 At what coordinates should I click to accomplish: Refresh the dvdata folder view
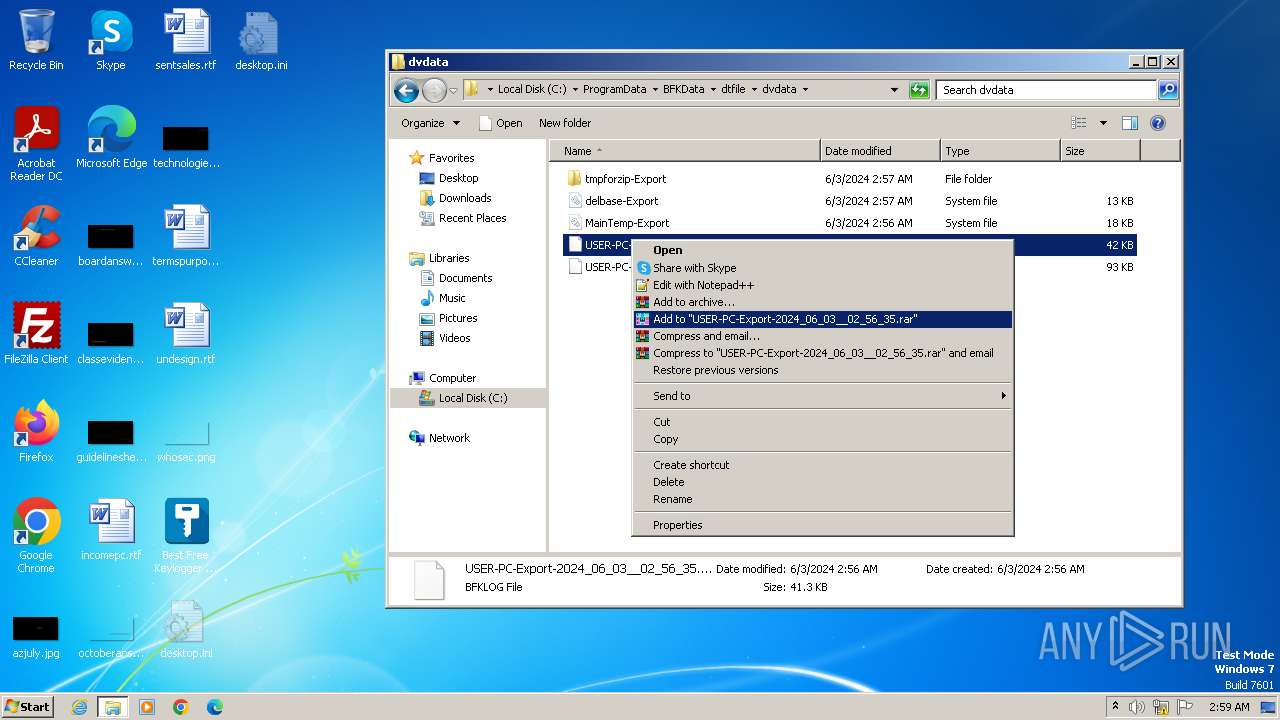pos(919,90)
